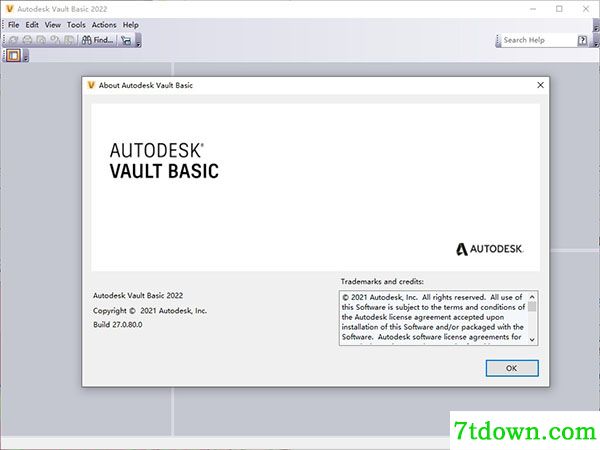Click the Vault icon in the About title bar
The width and height of the screenshot is (600, 450).
91,85
